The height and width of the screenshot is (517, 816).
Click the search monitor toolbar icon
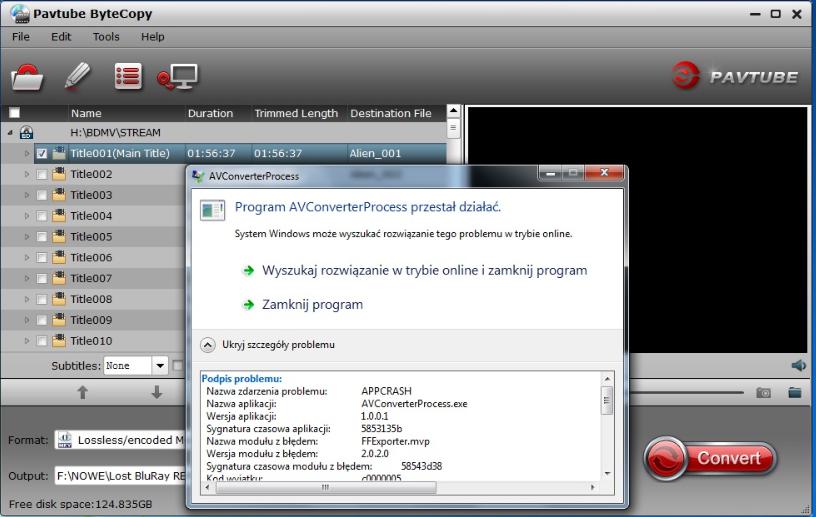pyautogui.click(x=177, y=77)
